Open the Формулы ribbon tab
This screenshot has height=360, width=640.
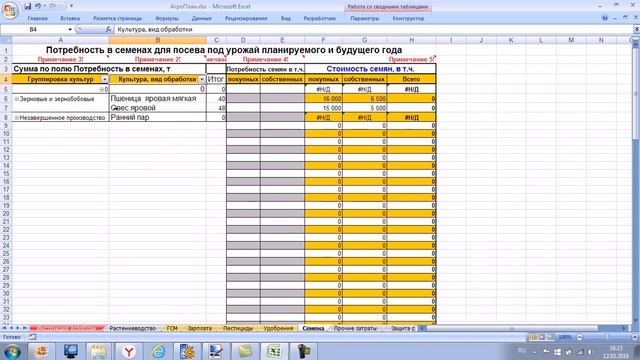[167, 18]
